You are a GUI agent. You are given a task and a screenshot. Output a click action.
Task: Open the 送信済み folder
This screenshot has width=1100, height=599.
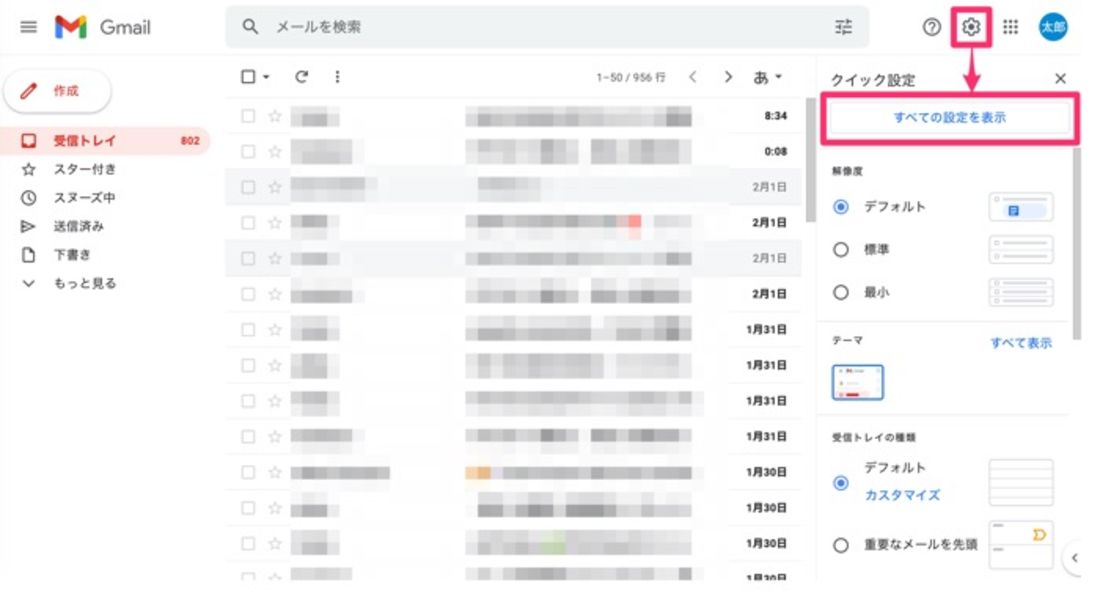coord(78,226)
